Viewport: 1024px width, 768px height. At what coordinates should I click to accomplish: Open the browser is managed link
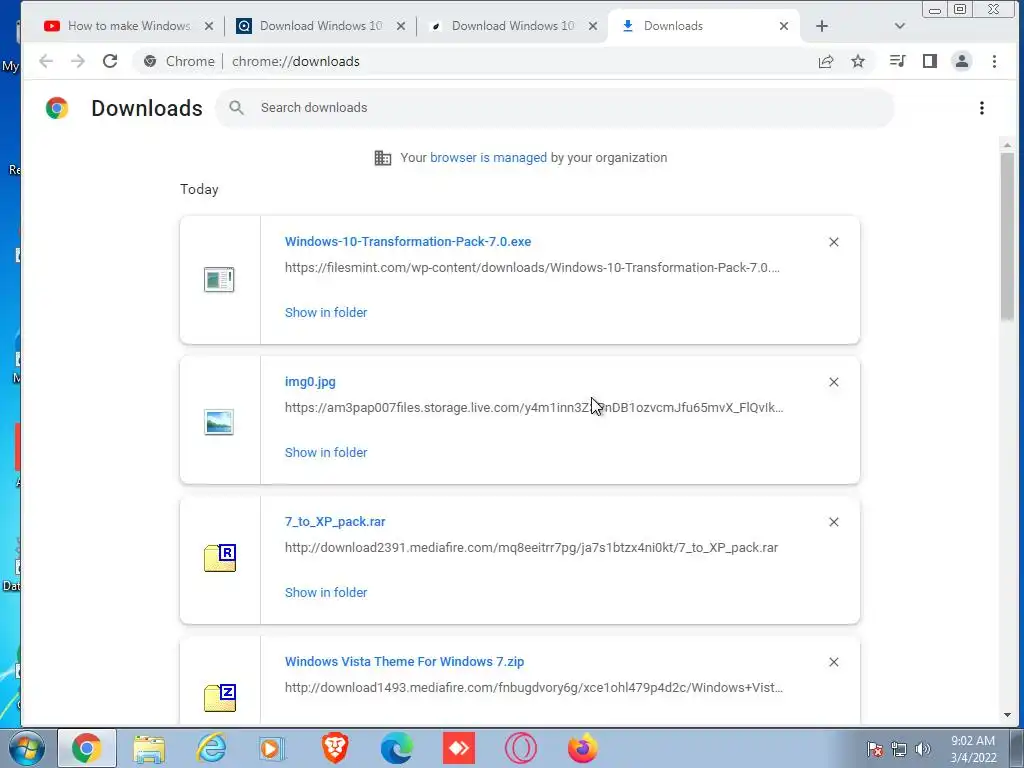tap(488, 158)
